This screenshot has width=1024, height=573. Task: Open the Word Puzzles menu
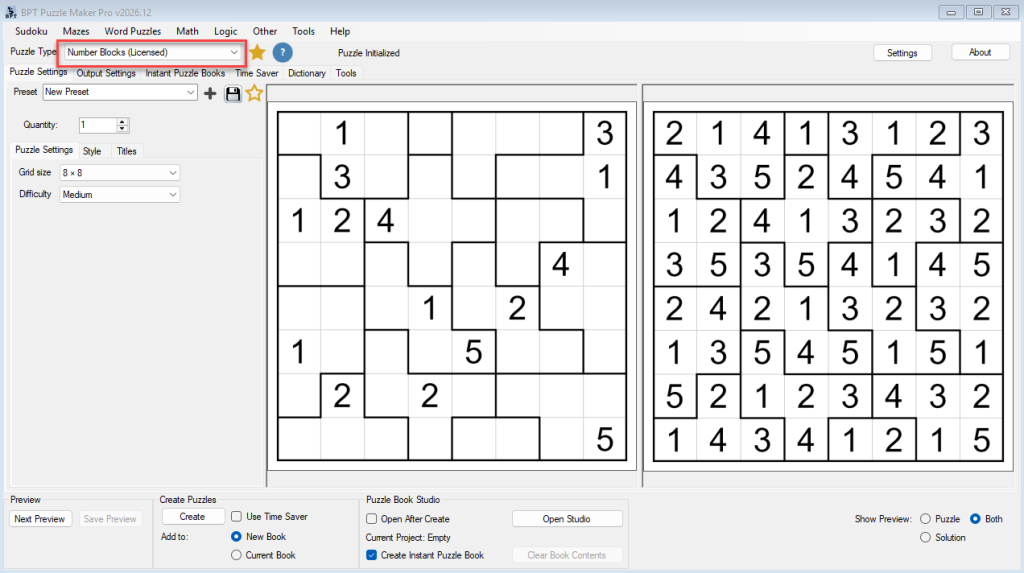(133, 31)
